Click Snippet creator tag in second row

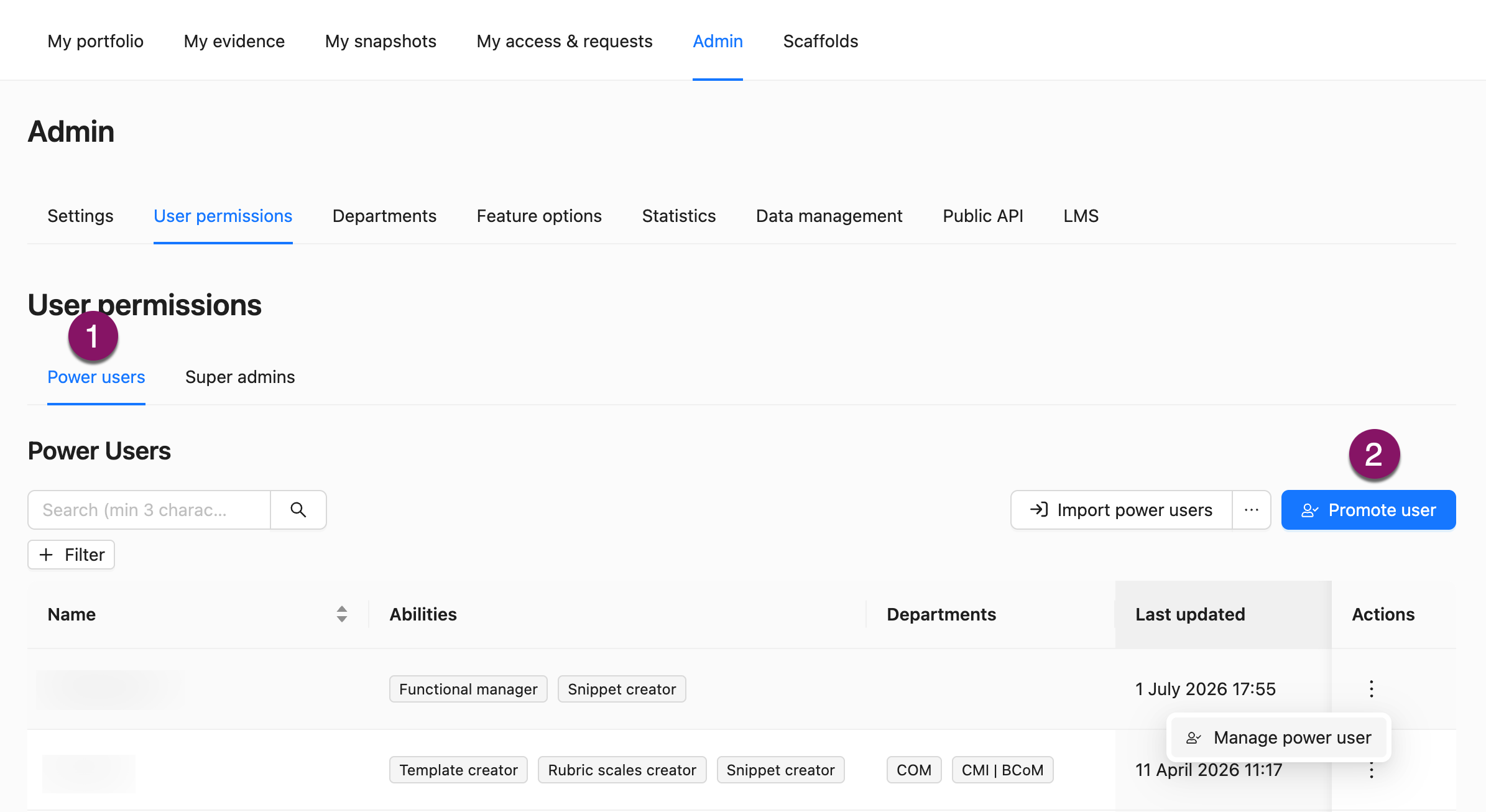780,770
